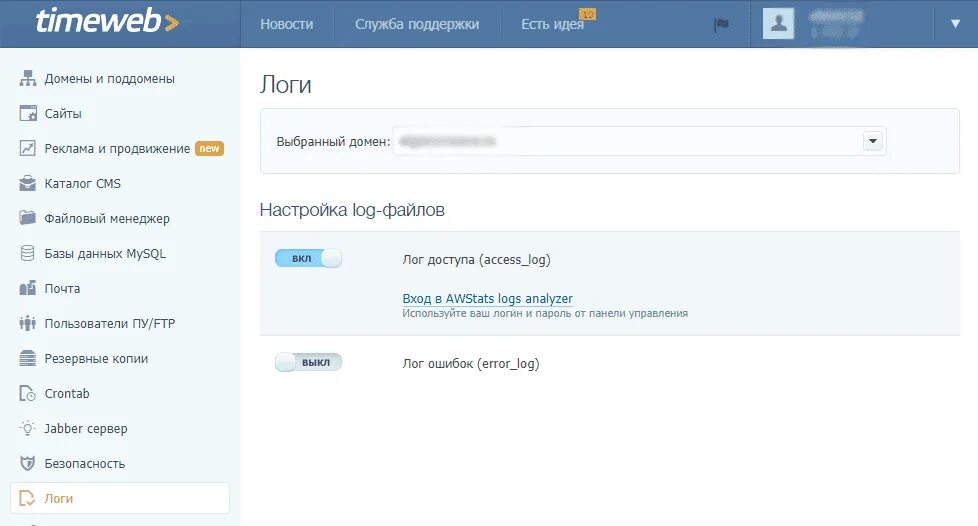Click the Выбранный домен: label

click(333, 142)
